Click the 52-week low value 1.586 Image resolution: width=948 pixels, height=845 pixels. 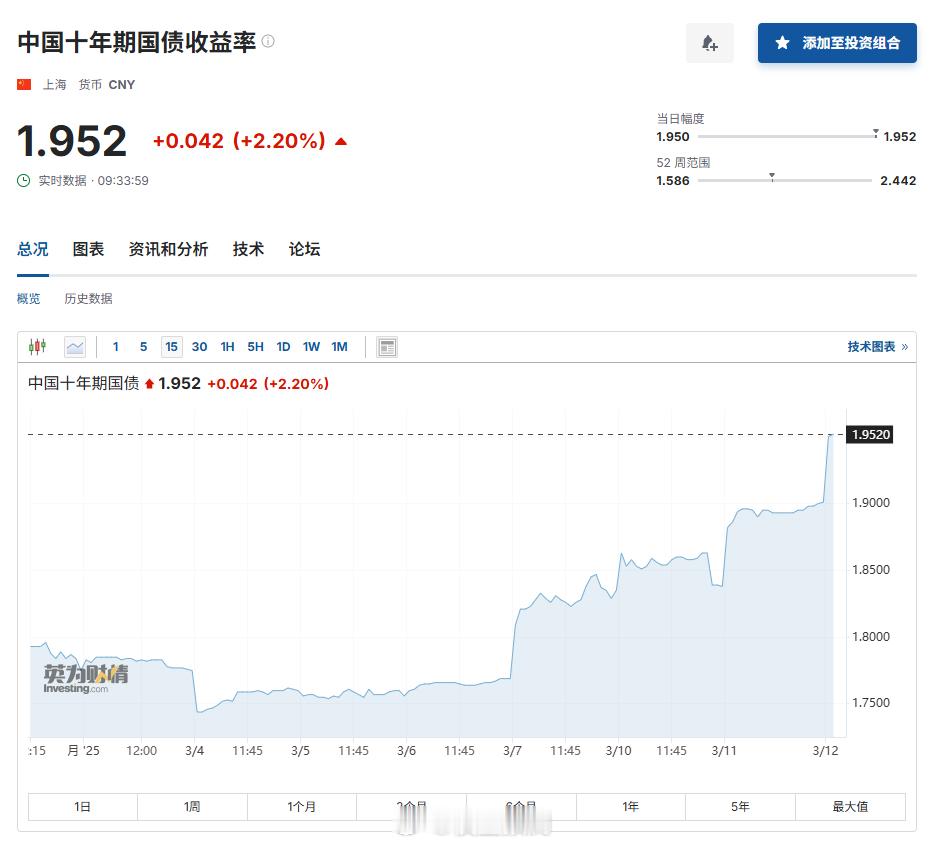[x=673, y=181]
